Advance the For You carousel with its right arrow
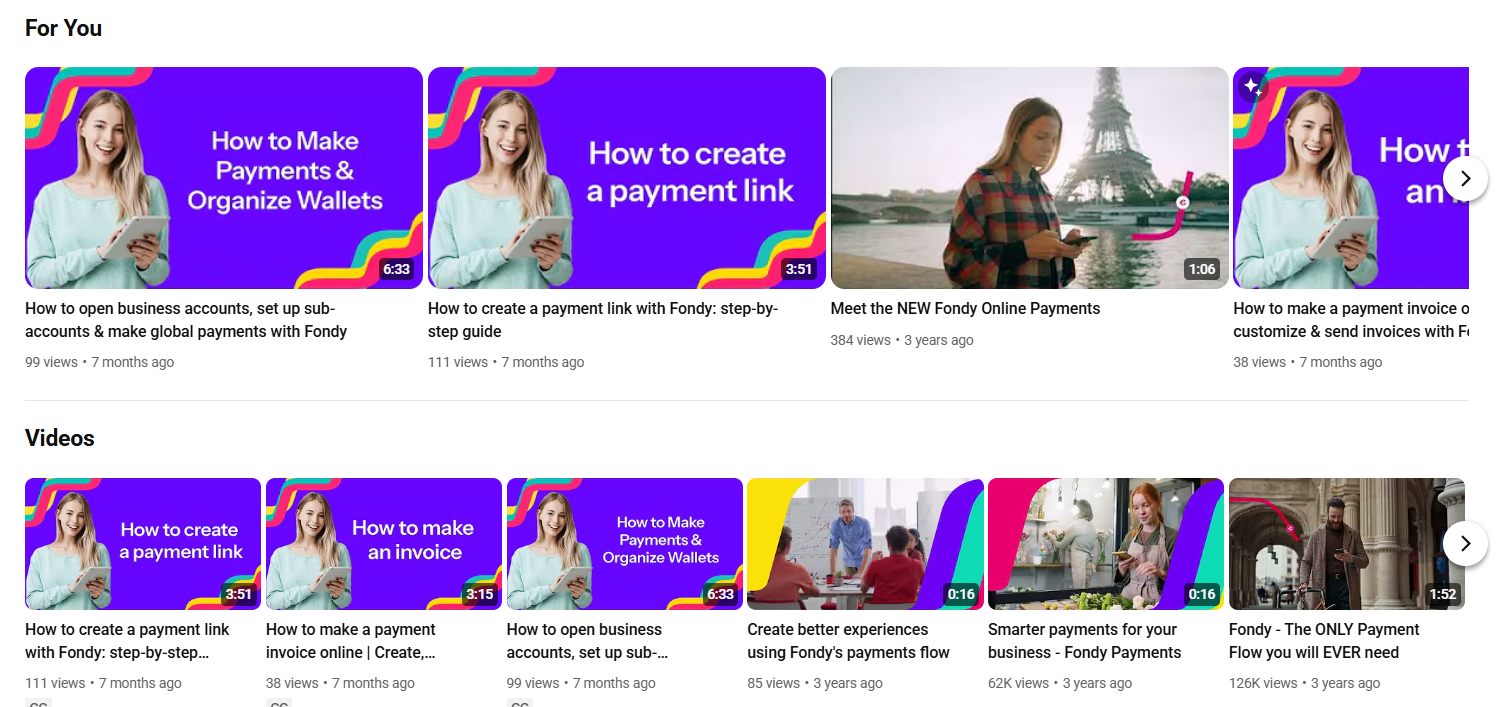 (1464, 178)
